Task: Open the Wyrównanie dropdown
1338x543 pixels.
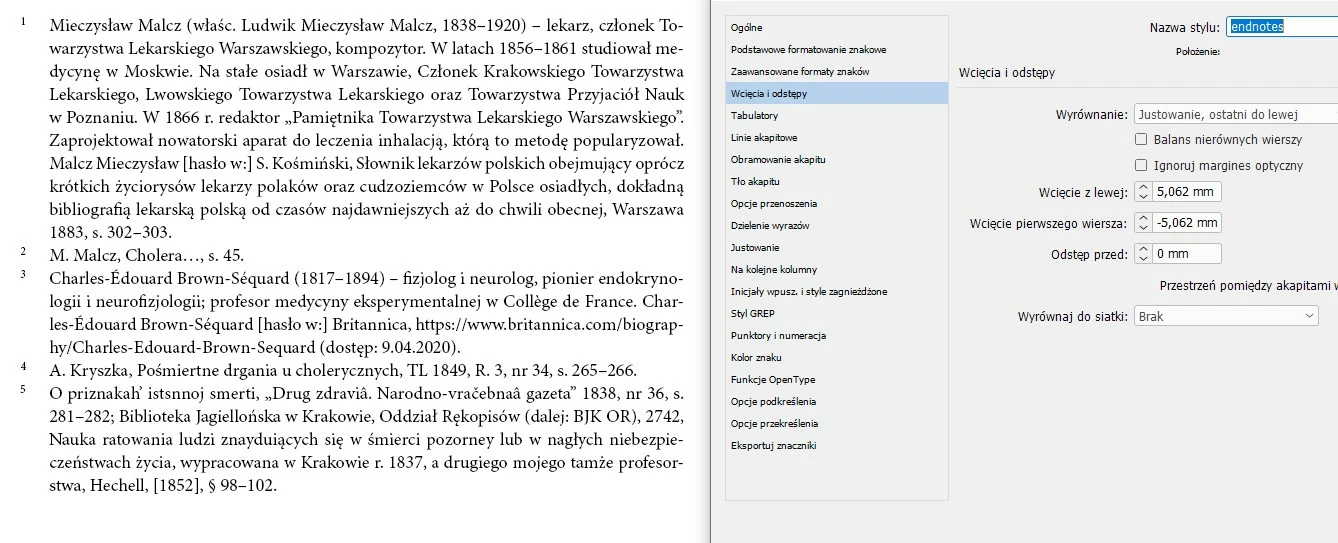Action: [1236, 115]
